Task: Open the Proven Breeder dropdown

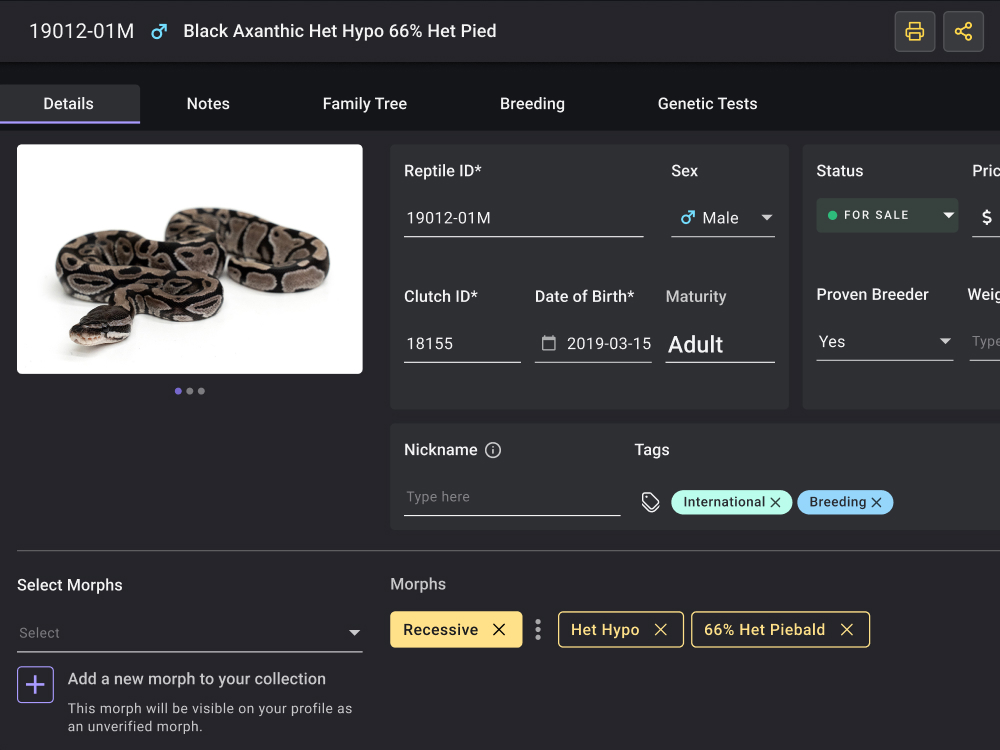Action: 944,342
